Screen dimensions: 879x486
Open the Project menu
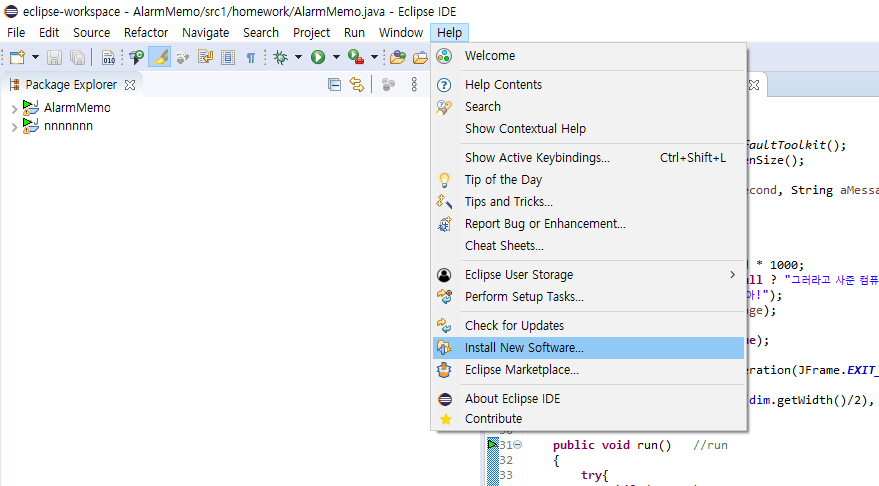coord(311,33)
